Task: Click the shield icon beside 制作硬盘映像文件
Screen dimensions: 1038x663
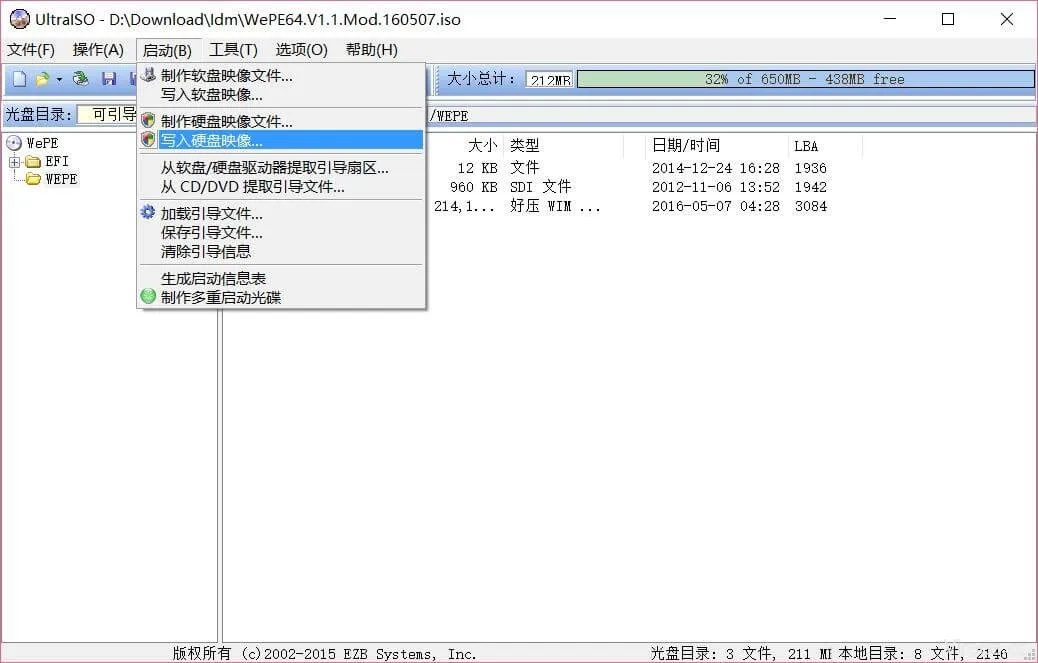Action: 148,120
